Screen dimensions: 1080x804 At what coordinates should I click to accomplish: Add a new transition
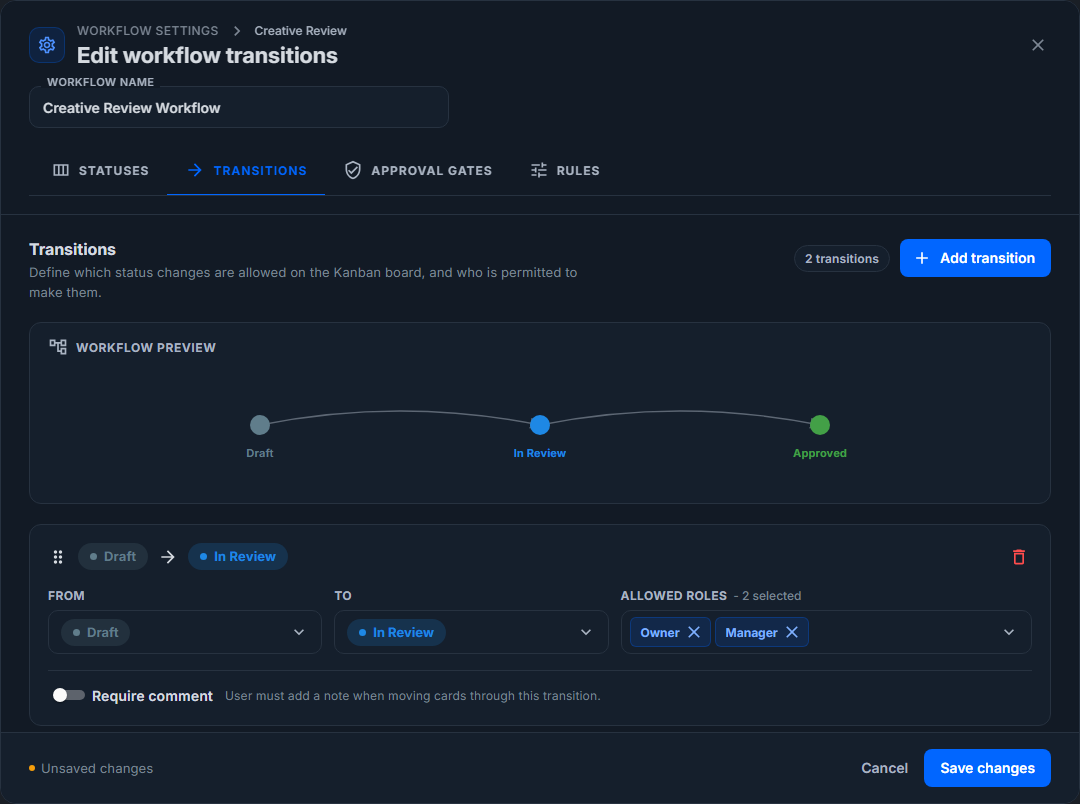coord(975,258)
